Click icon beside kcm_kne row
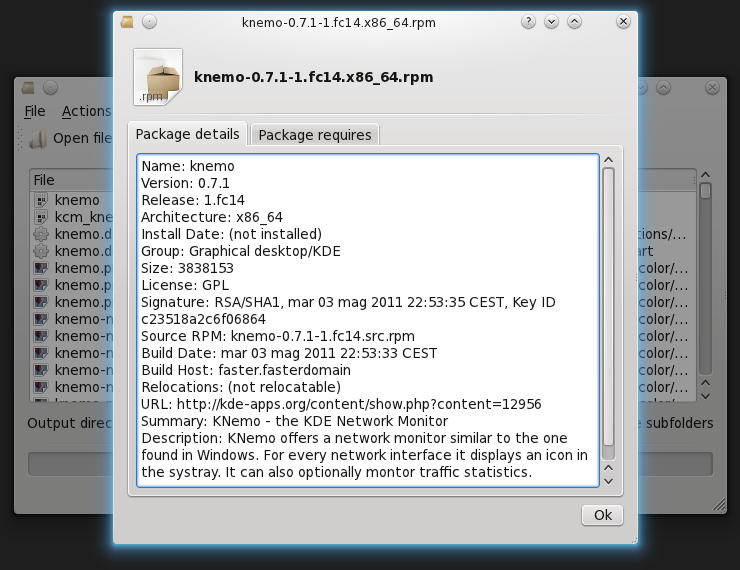The image size is (740, 570). click(41, 217)
